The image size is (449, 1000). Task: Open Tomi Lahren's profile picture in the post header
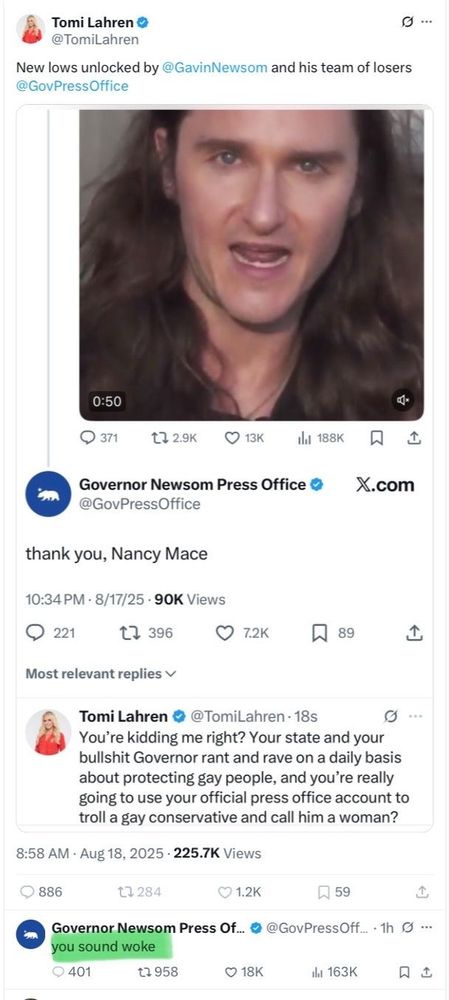(x=31, y=29)
